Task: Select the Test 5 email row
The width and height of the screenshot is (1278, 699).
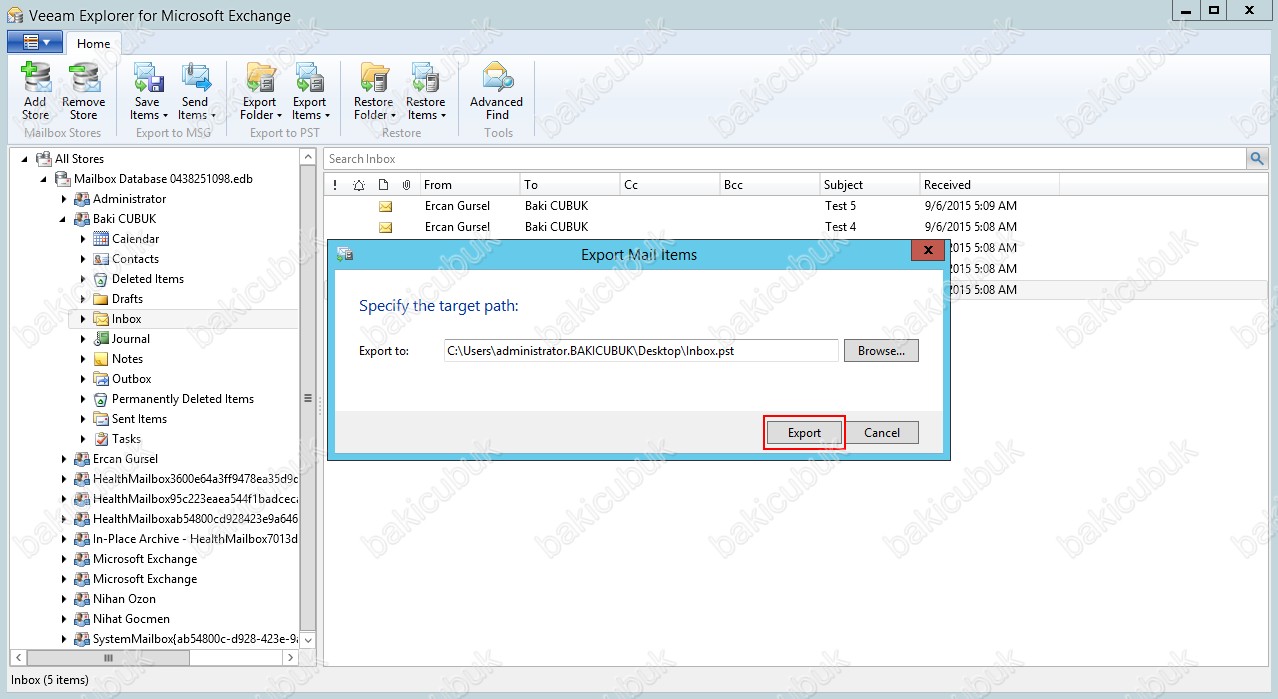Action: tap(795, 206)
